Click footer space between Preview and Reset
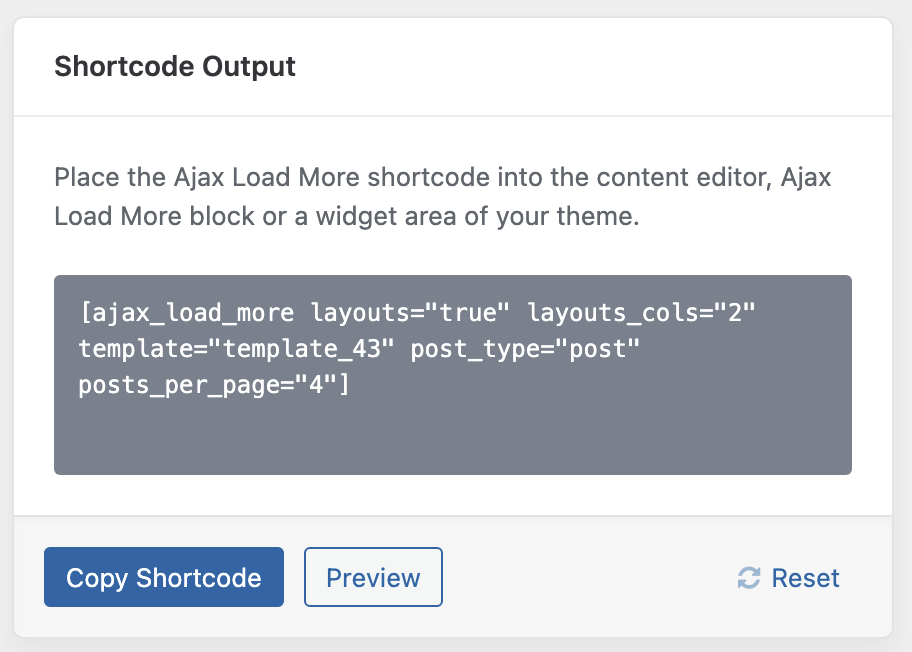The image size is (912, 652). pyautogui.click(x=587, y=577)
